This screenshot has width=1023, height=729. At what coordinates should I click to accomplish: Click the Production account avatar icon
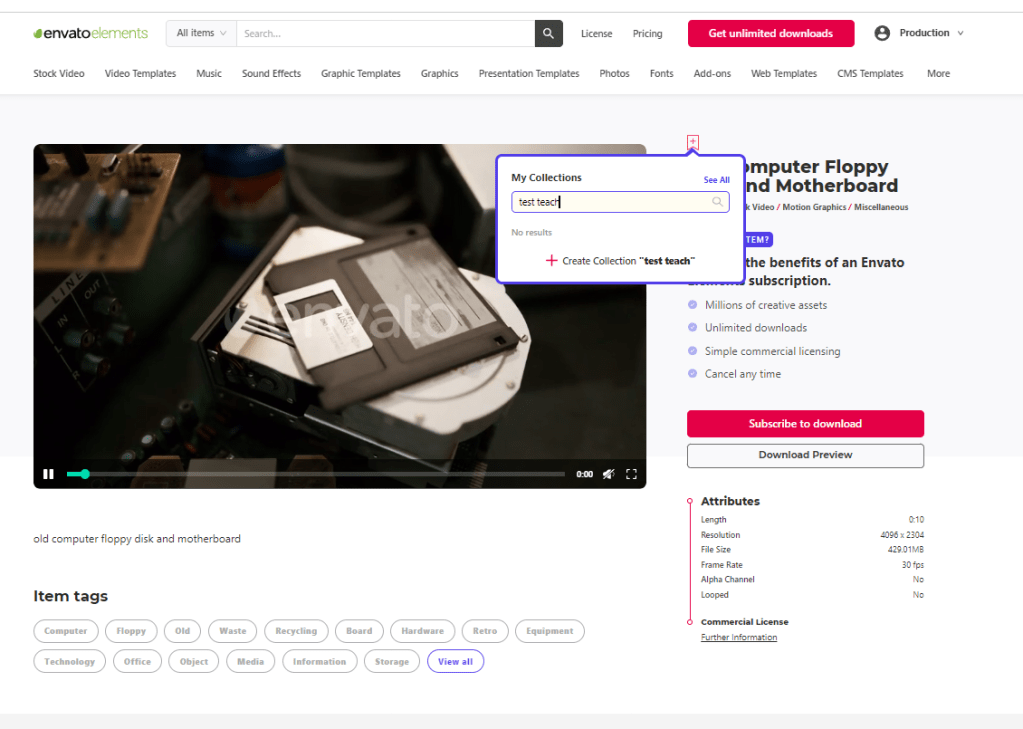(x=882, y=33)
